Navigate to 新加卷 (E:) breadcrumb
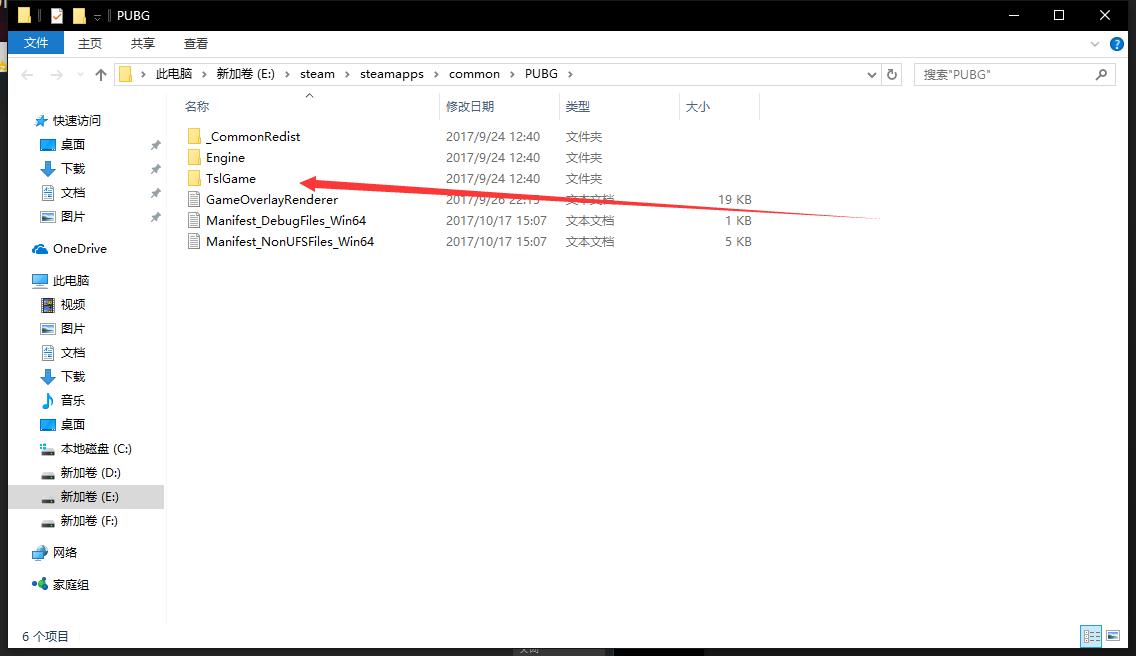This screenshot has width=1136, height=656. (246, 74)
